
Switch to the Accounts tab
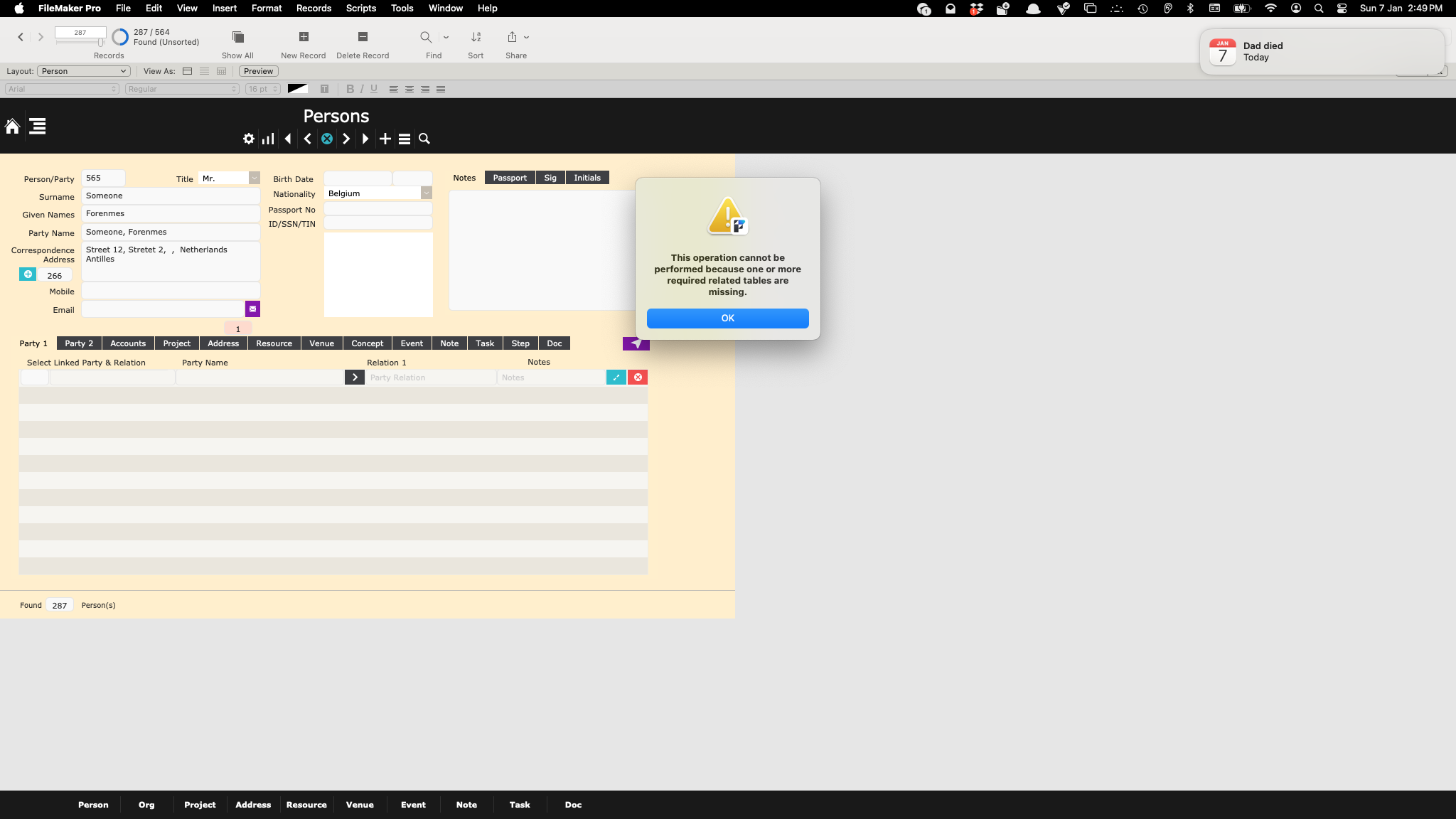(128, 343)
